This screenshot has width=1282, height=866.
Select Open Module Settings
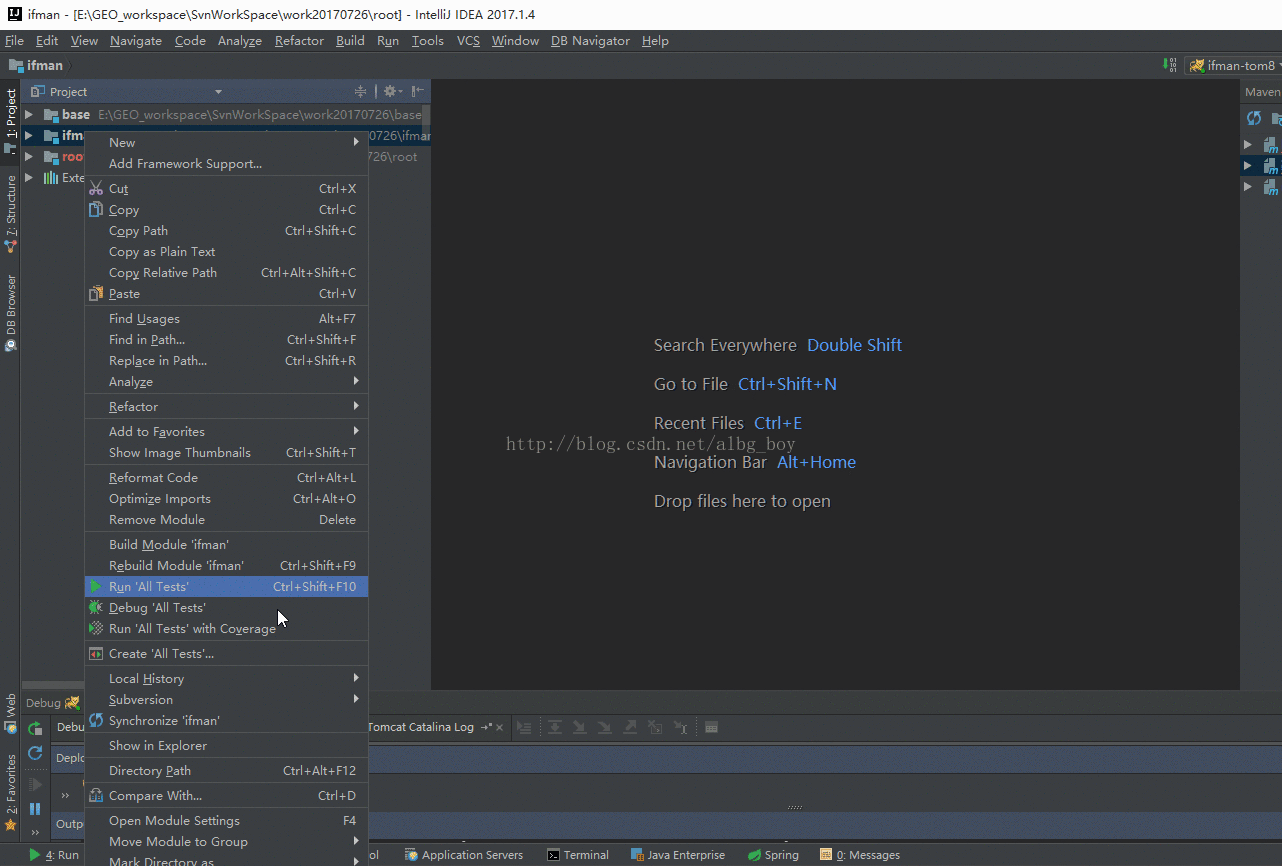(x=226, y=821)
